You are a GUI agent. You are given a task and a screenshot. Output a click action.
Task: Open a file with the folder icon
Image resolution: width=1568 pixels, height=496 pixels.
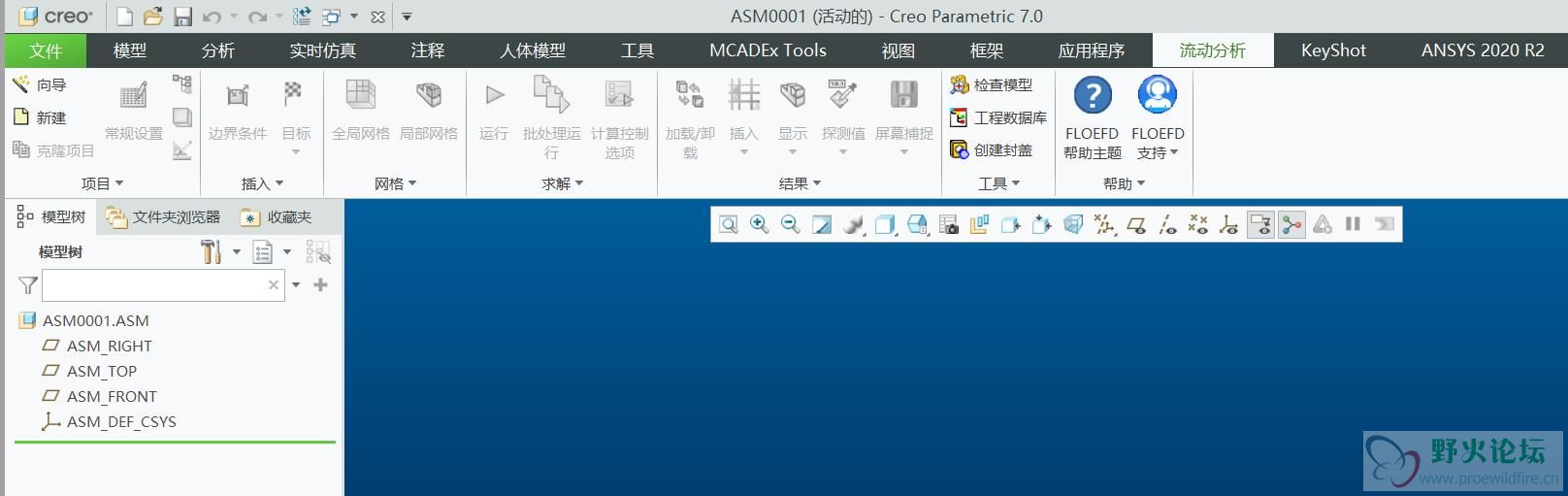click(x=153, y=17)
